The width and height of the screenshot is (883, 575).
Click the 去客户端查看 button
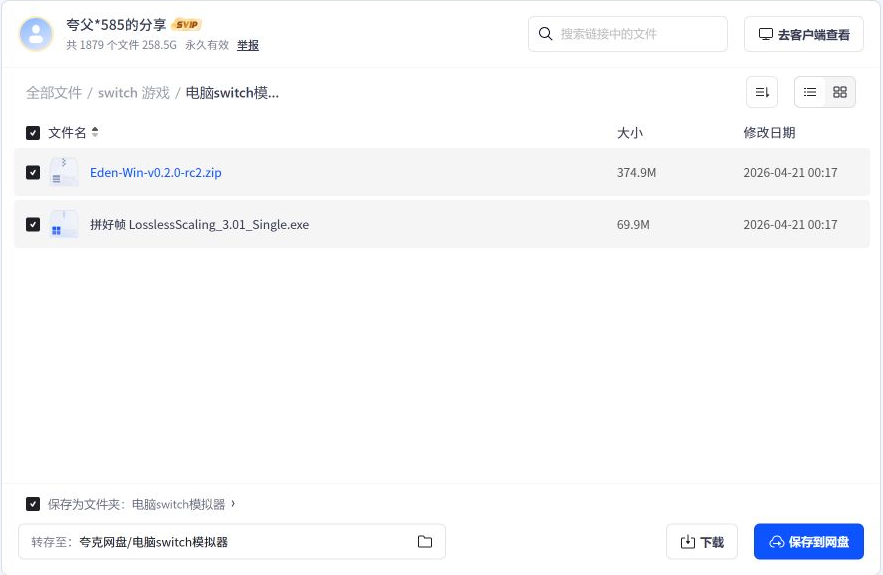[804, 34]
